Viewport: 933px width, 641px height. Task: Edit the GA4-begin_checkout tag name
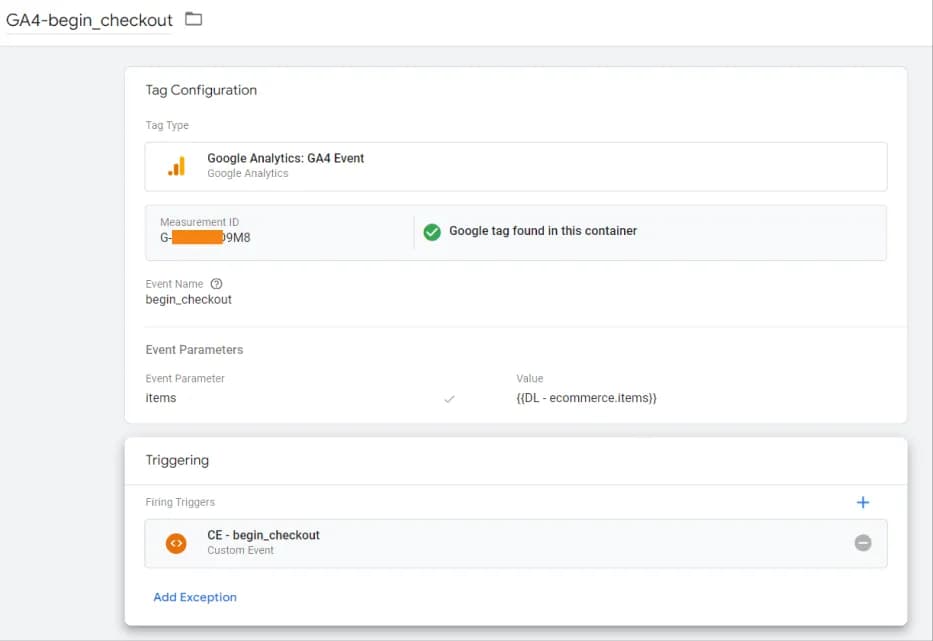89,20
